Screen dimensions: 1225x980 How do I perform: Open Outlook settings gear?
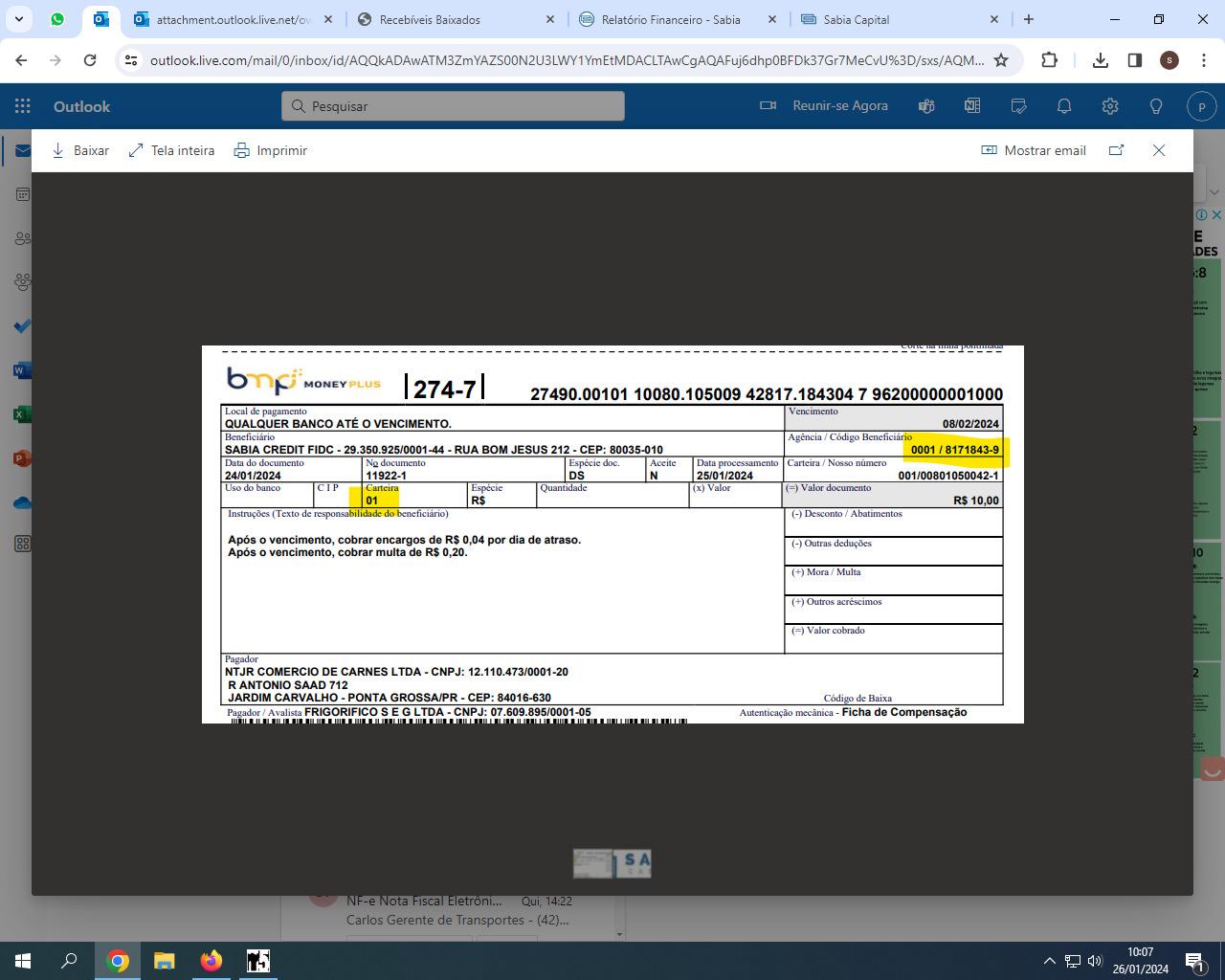1110,106
